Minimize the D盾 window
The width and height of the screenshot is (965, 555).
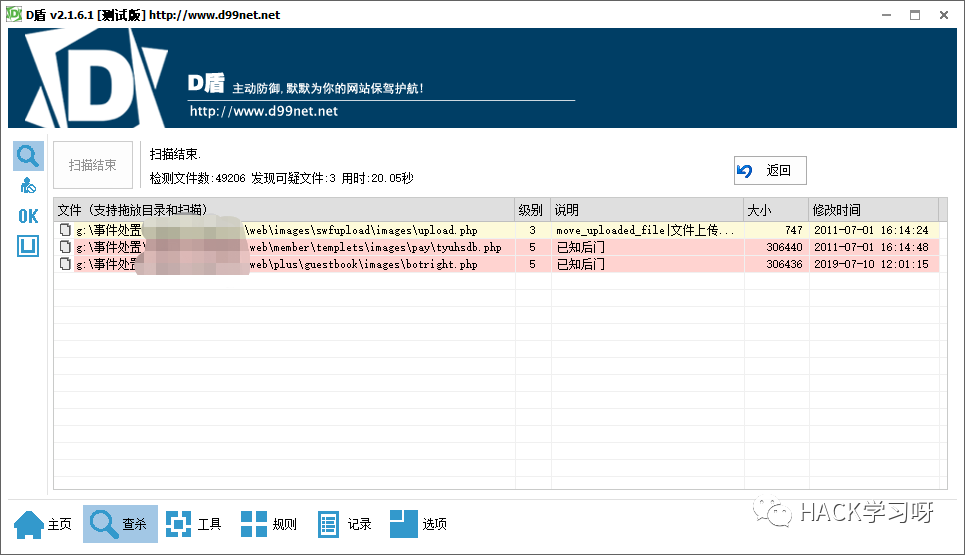tap(886, 15)
